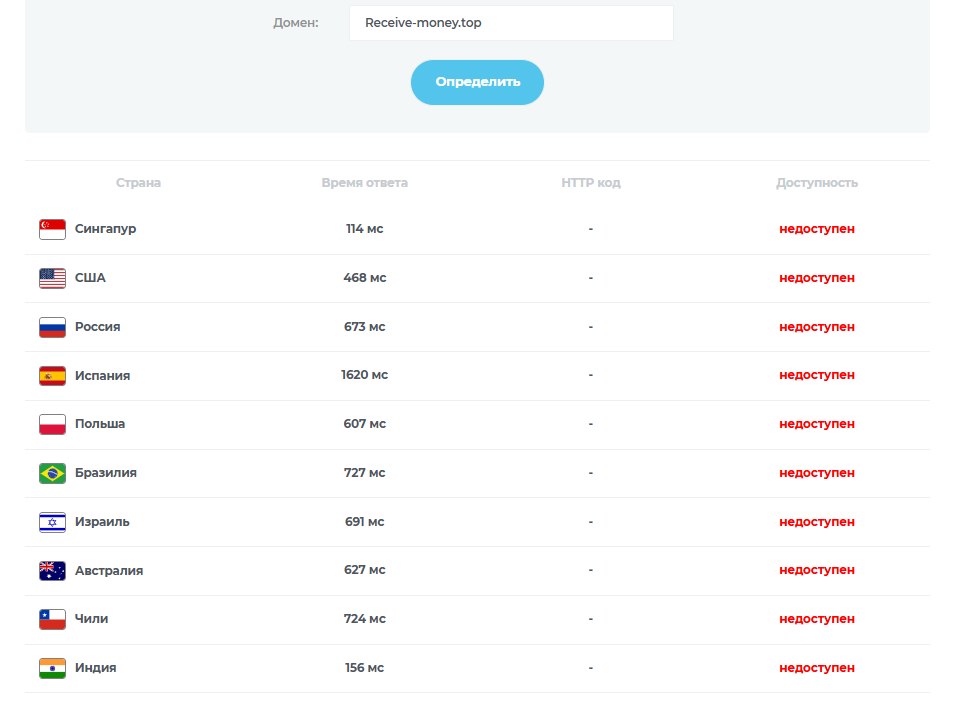This screenshot has width=956, height=712.
Task: Focus the Домен input field
Action: coord(511,23)
